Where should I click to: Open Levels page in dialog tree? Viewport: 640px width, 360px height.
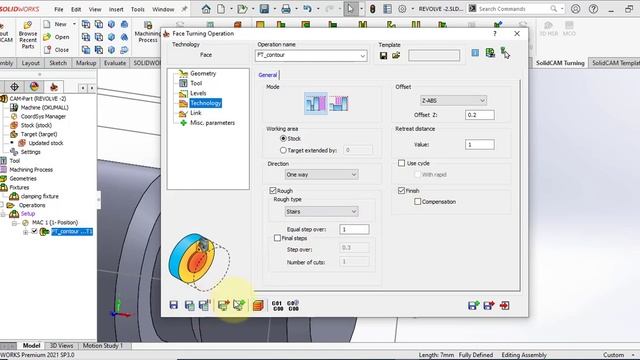click(198, 93)
